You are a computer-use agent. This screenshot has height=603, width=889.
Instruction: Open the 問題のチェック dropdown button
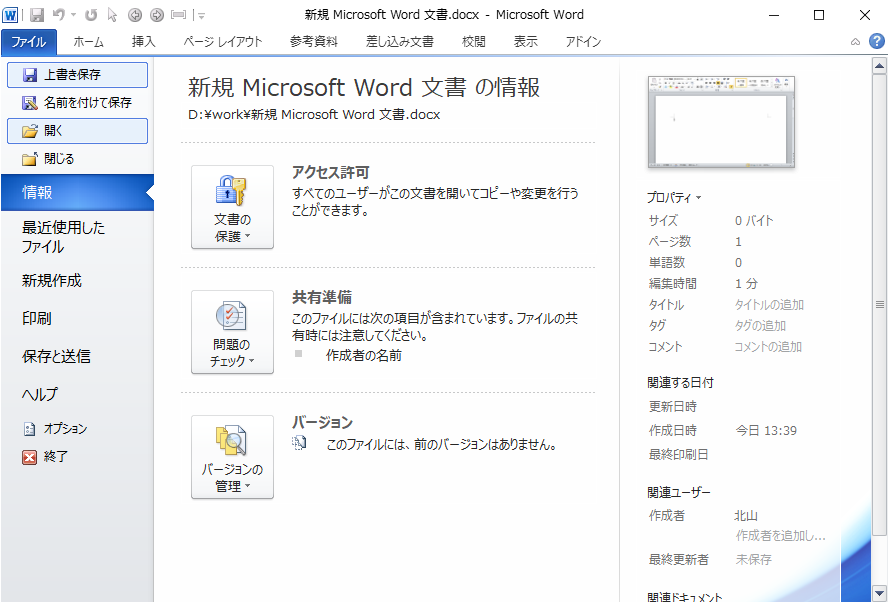point(232,332)
